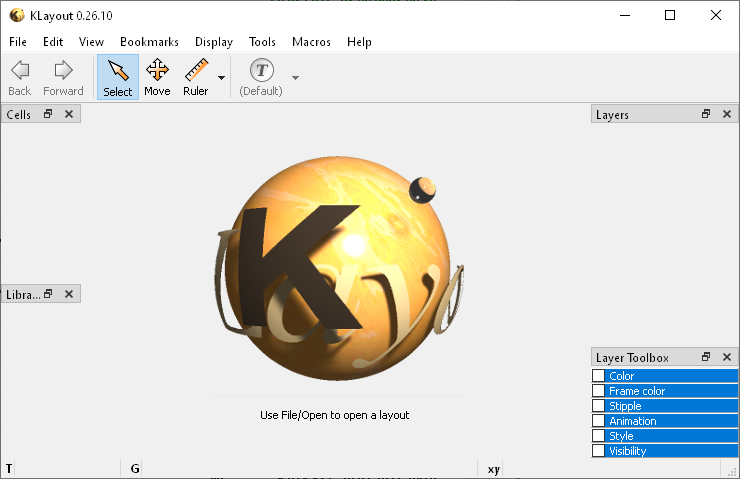Close the KLayout window
Screen dimensions: 740x479
point(715,15)
